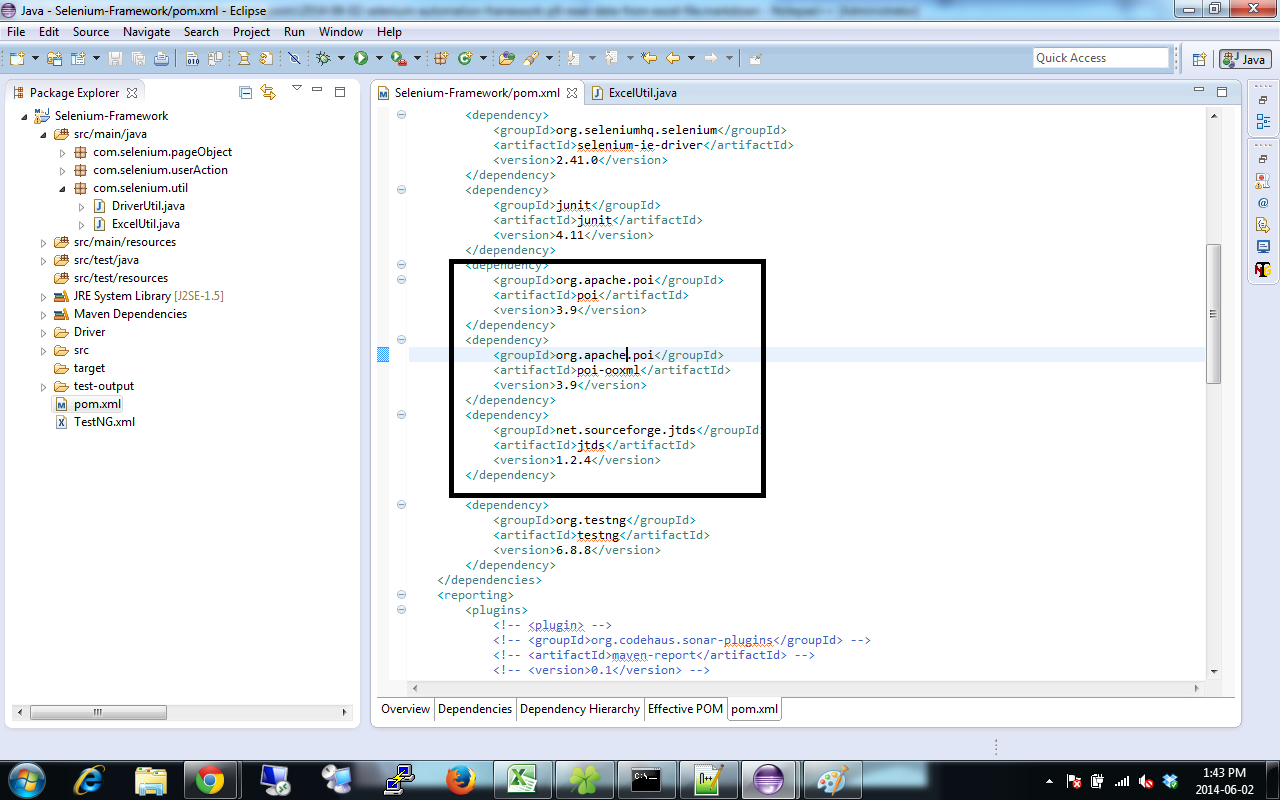This screenshot has height=800, width=1280.
Task: Toggle Link with Editor in Package Explorer
Action: coord(267,91)
